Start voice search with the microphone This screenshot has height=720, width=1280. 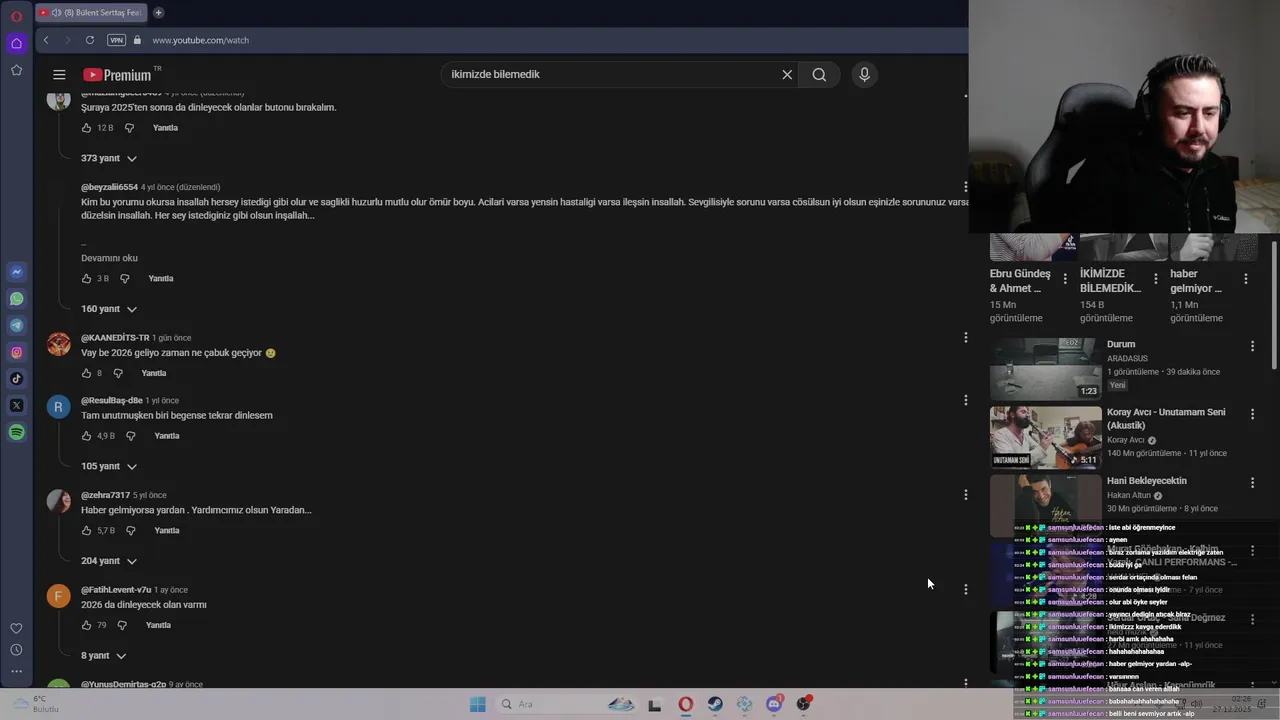coord(865,74)
